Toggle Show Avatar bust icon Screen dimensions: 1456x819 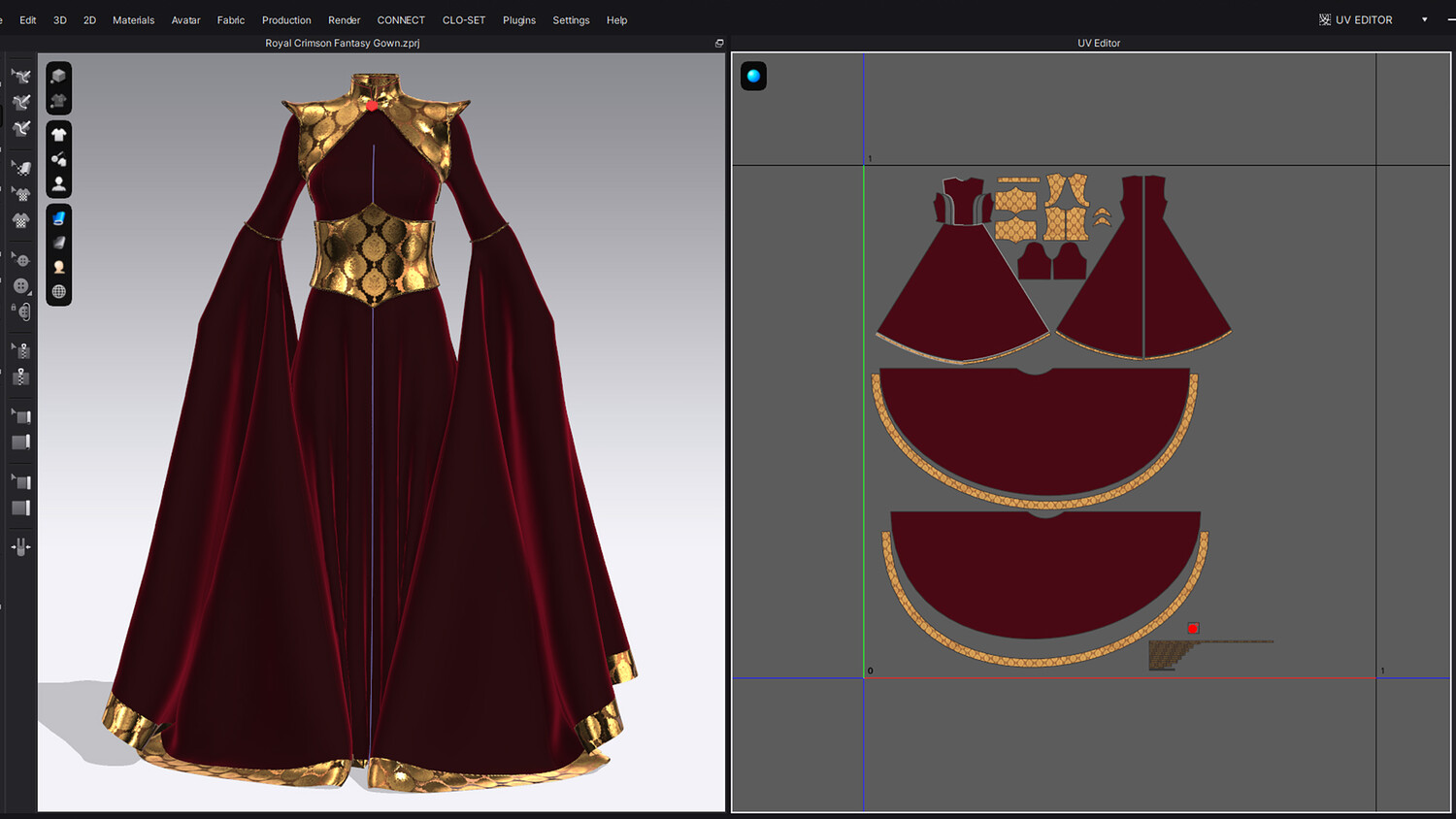coord(59,183)
